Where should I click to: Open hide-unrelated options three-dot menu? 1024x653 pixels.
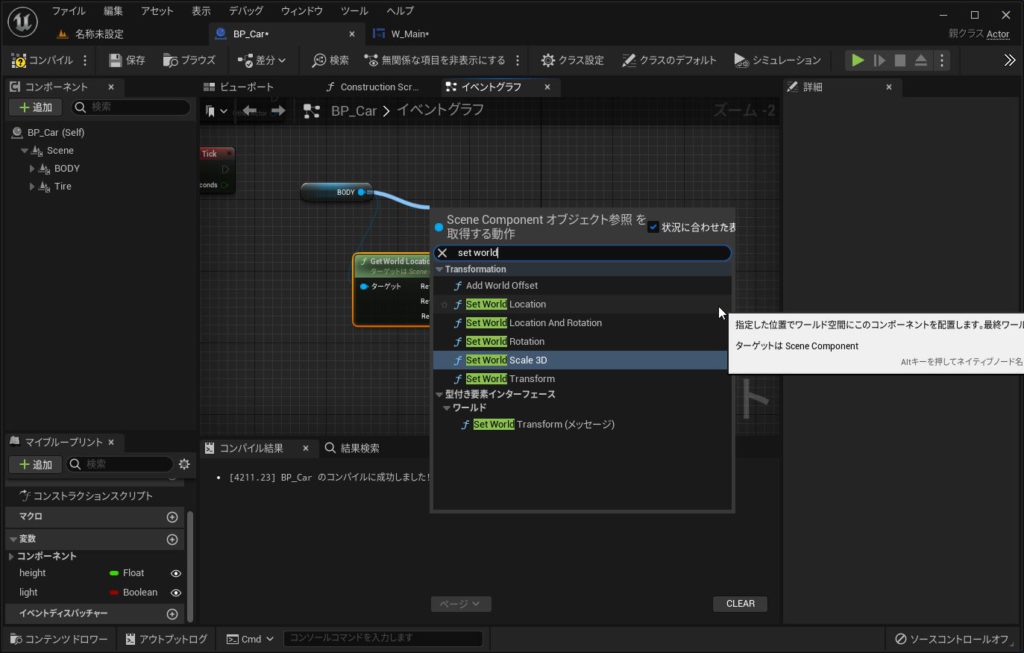pyautogui.click(x=518, y=60)
